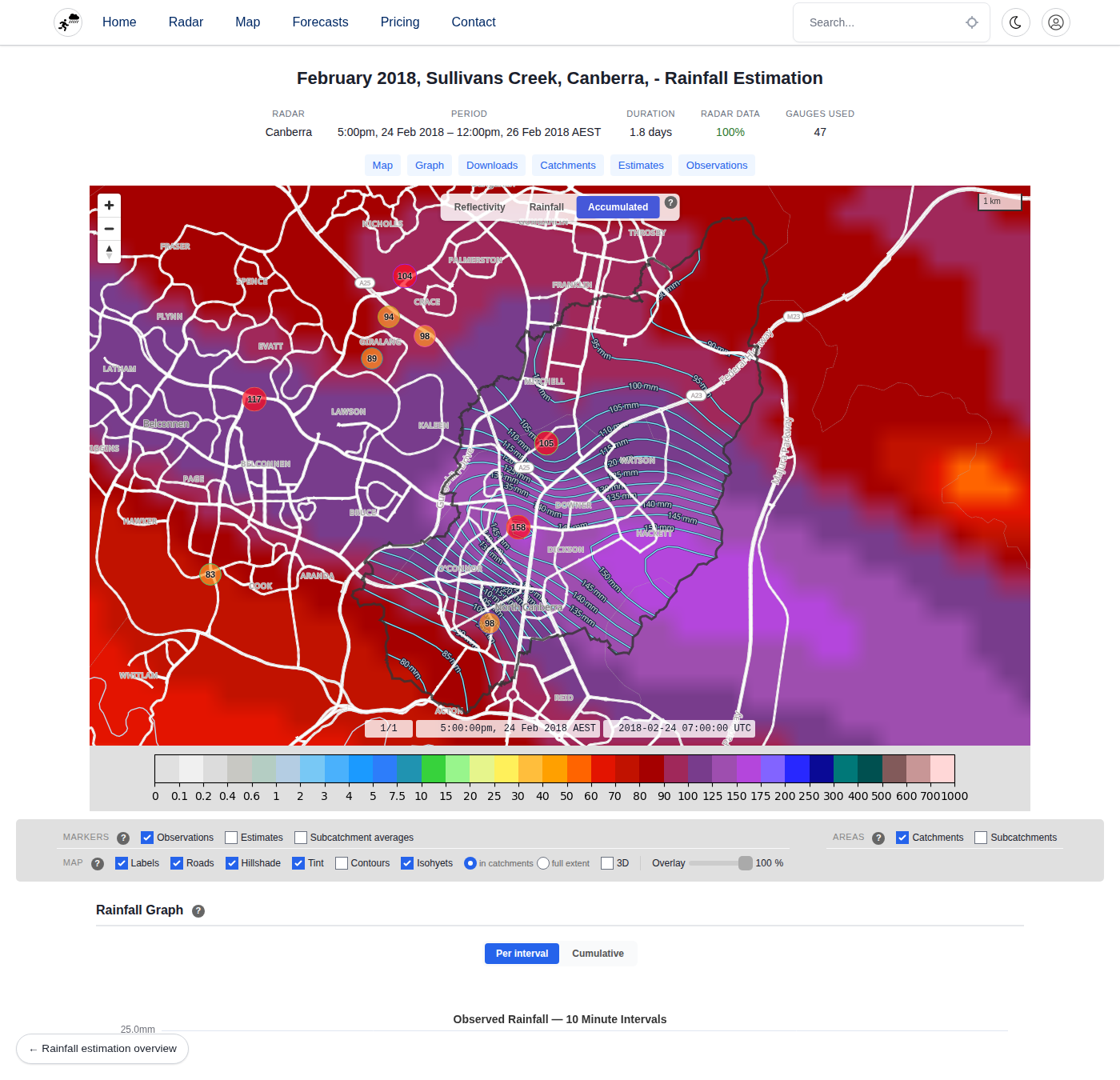
Task: Toggle Tint checkbox
Action: [298, 863]
